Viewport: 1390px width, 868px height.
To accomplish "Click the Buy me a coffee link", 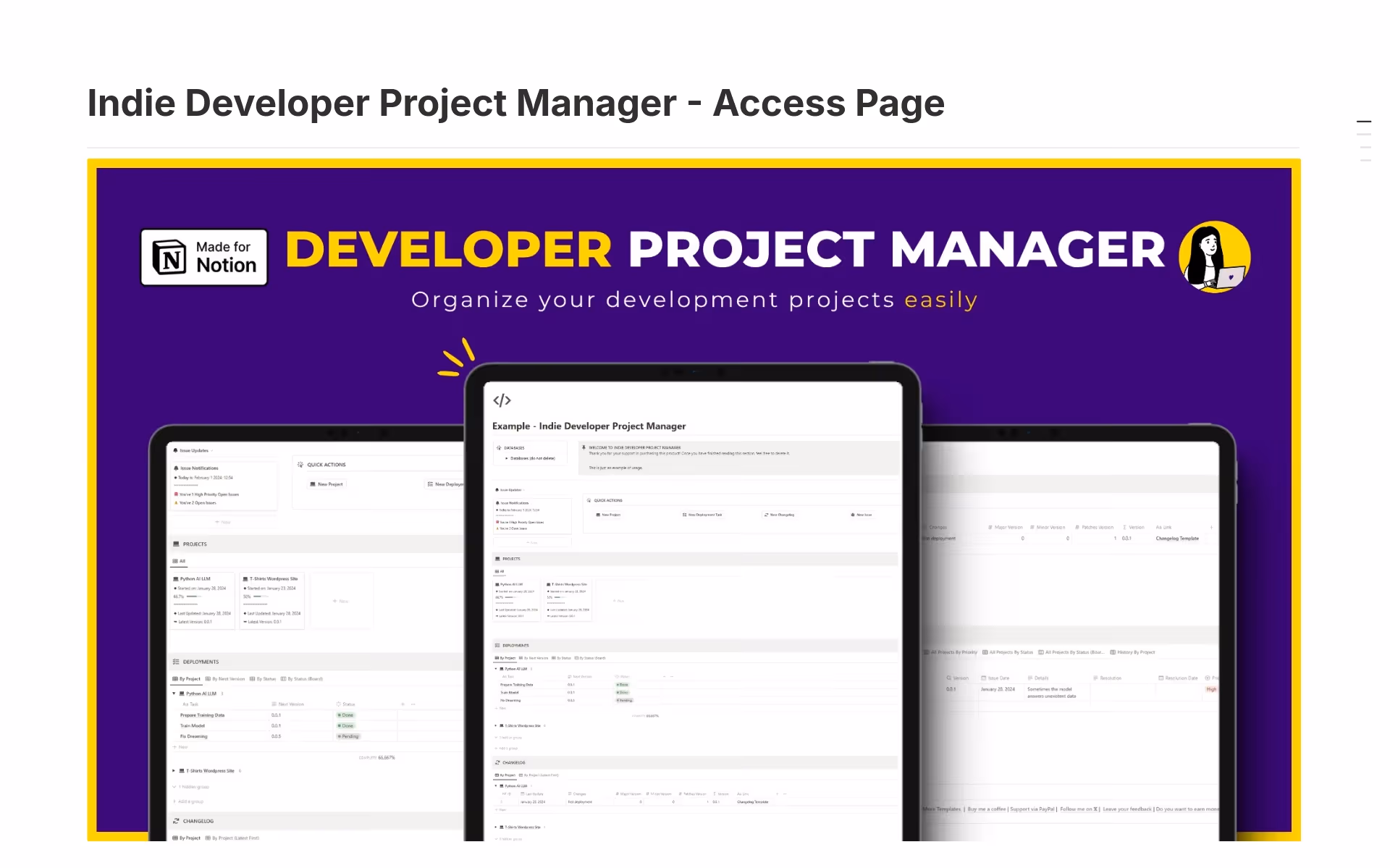I will [986, 809].
